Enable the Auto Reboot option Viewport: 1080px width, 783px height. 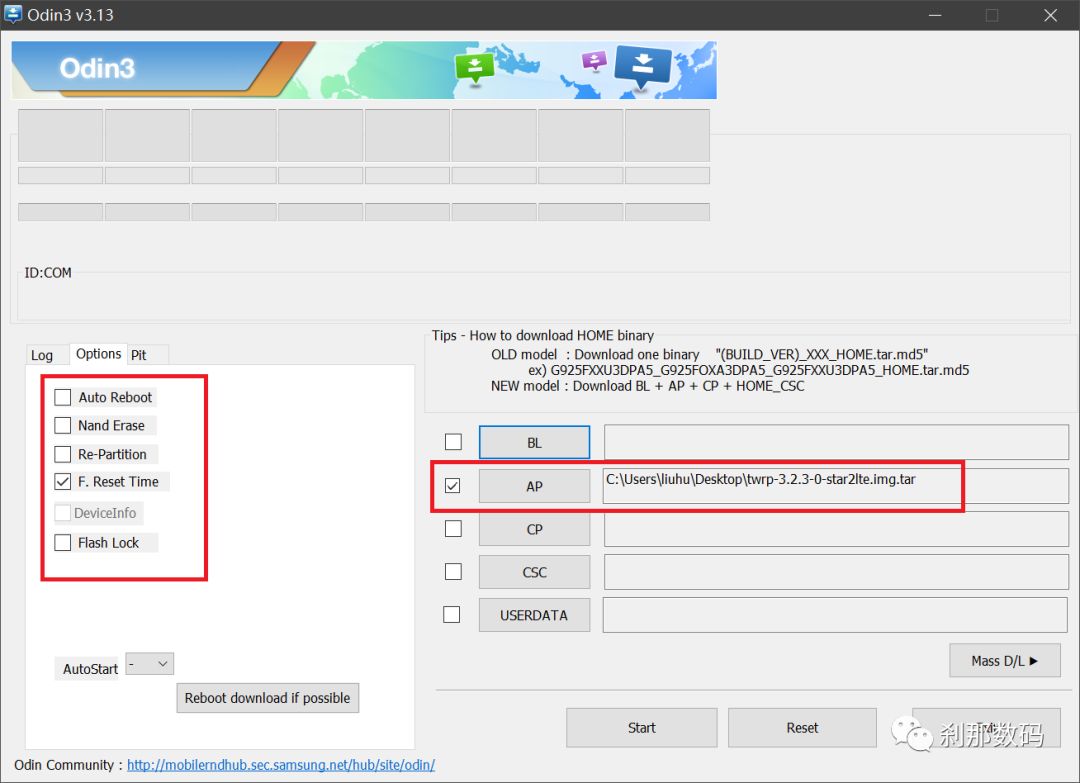63,397
